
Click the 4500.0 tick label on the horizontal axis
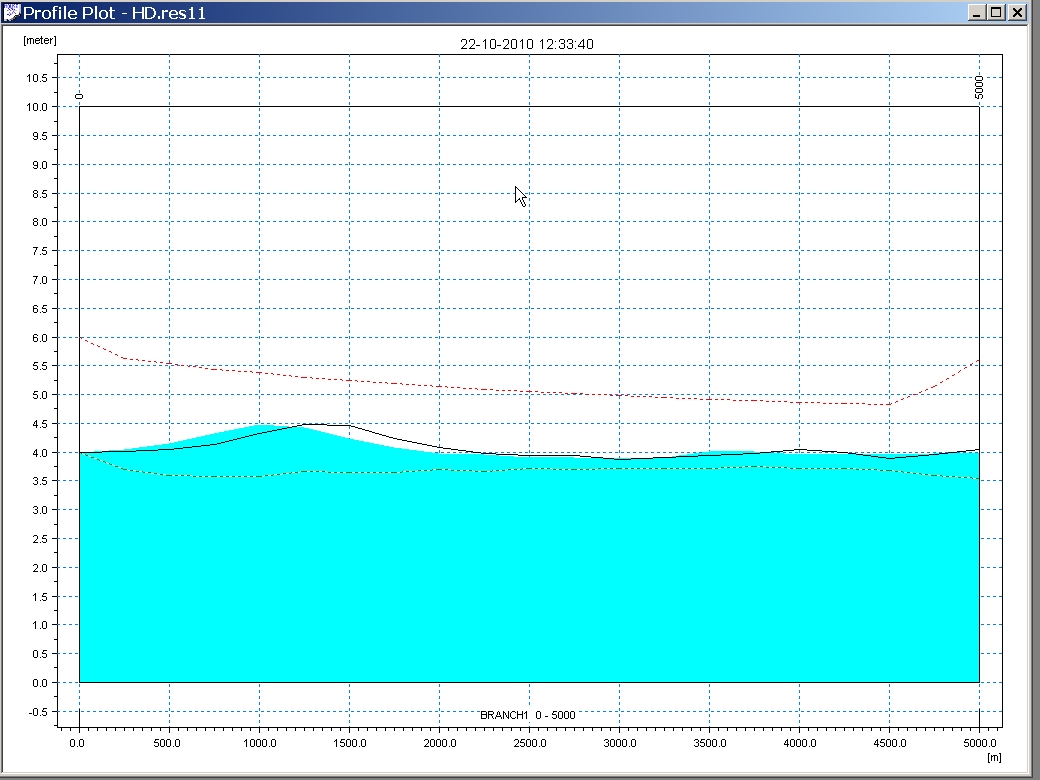889,744
